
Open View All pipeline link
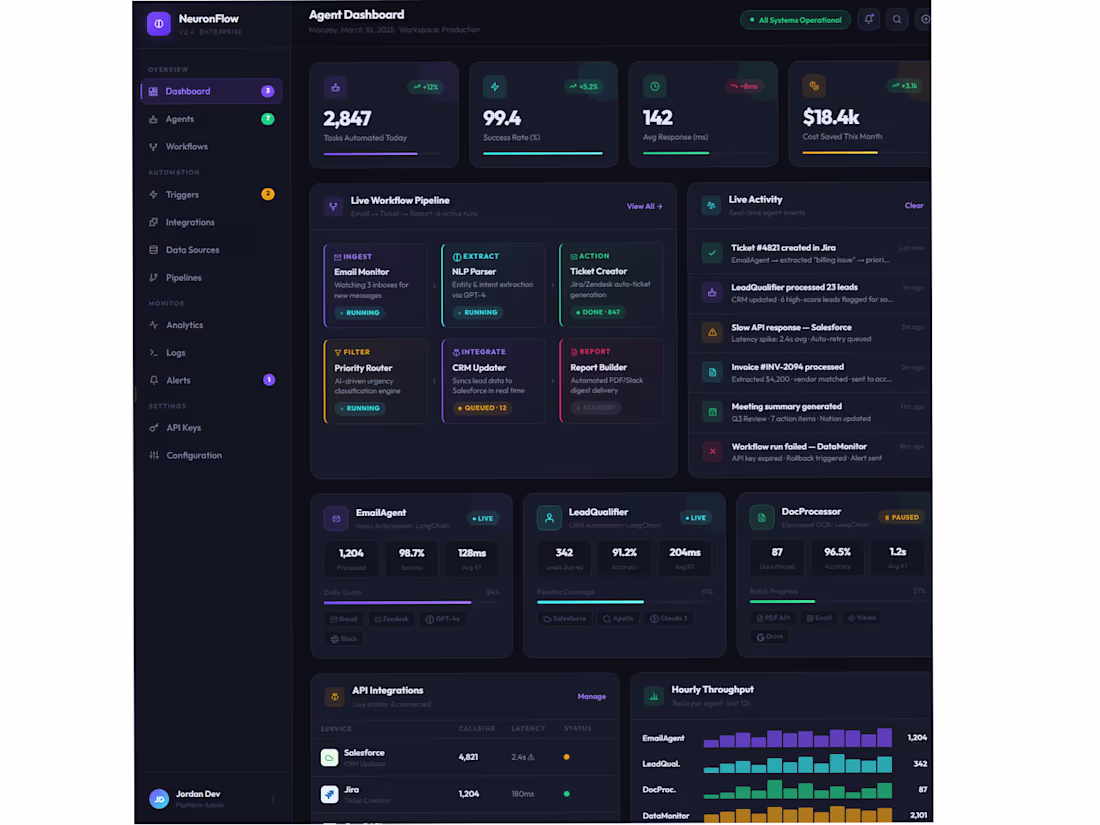(644, 206)
